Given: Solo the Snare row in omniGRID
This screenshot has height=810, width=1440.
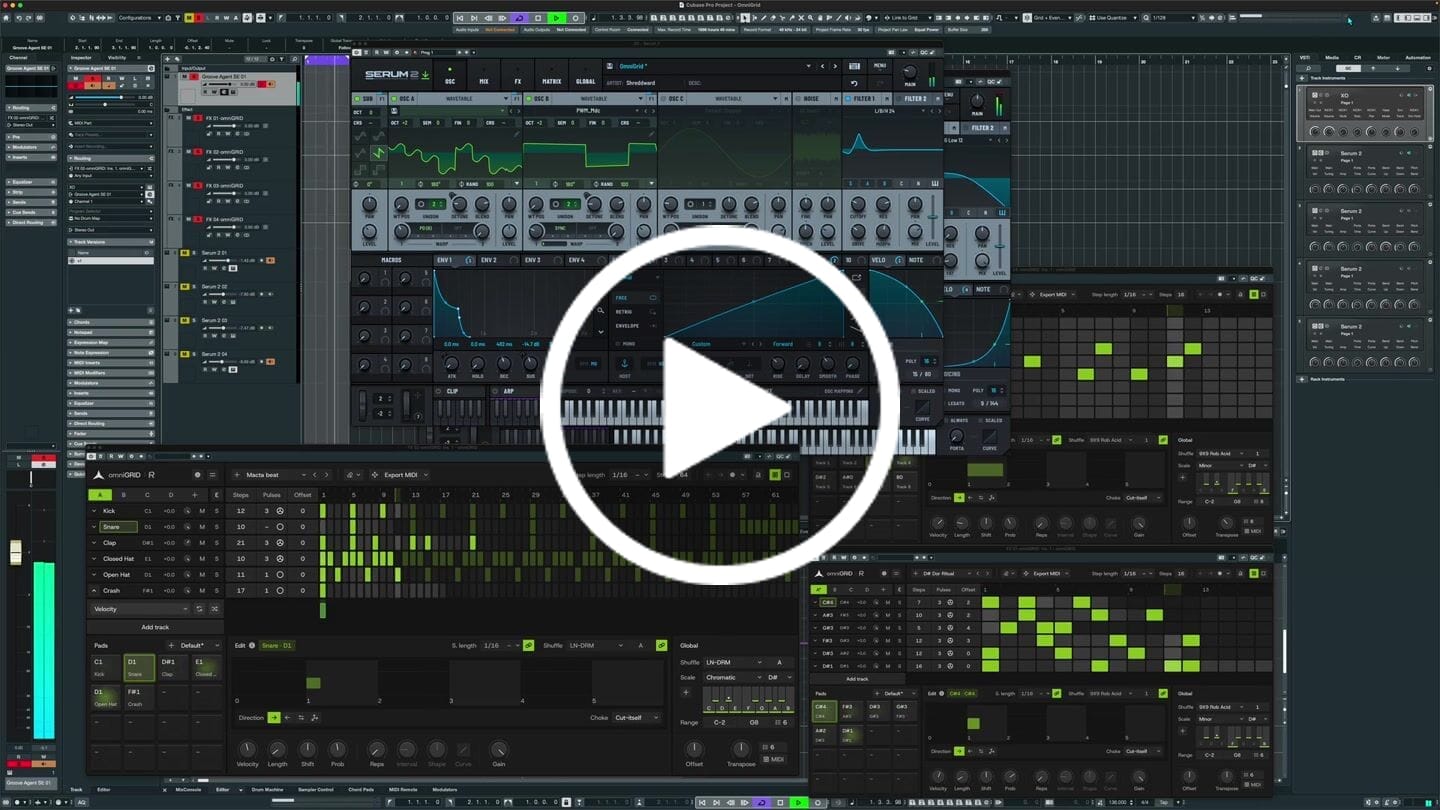Looking at the screenshot, I should click(216, 527).
